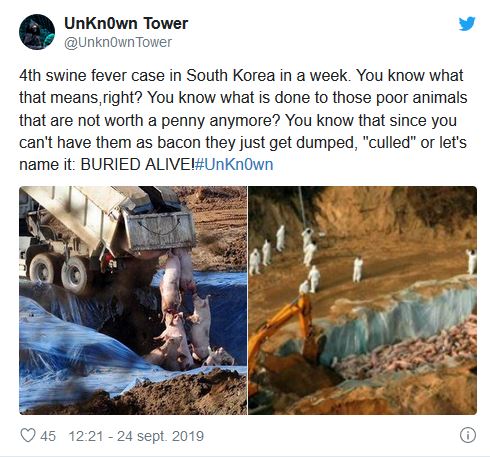
Task: Click the tweet text about swine fever
Action: 243,120
